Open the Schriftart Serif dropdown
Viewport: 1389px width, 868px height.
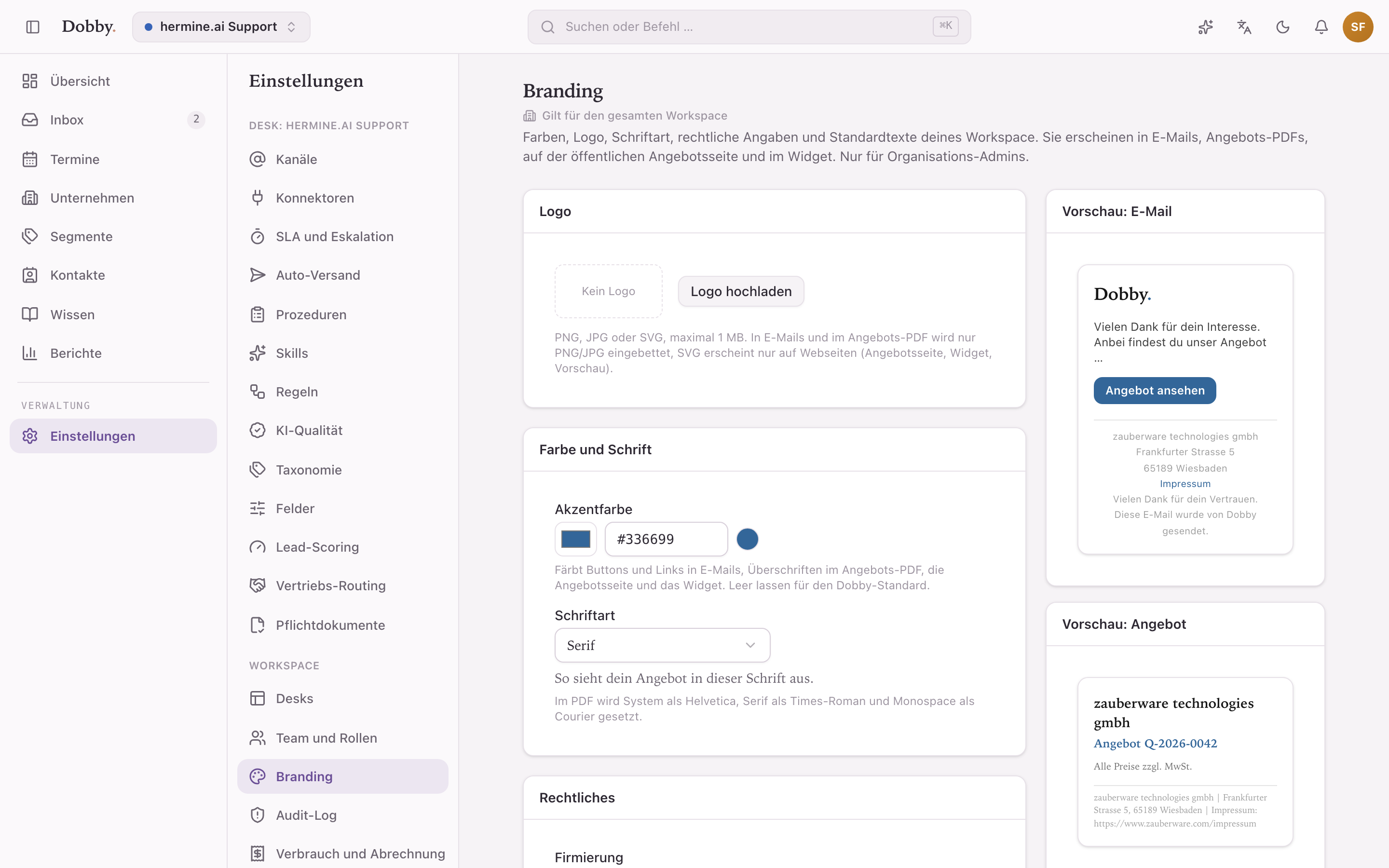click(662, 645)
